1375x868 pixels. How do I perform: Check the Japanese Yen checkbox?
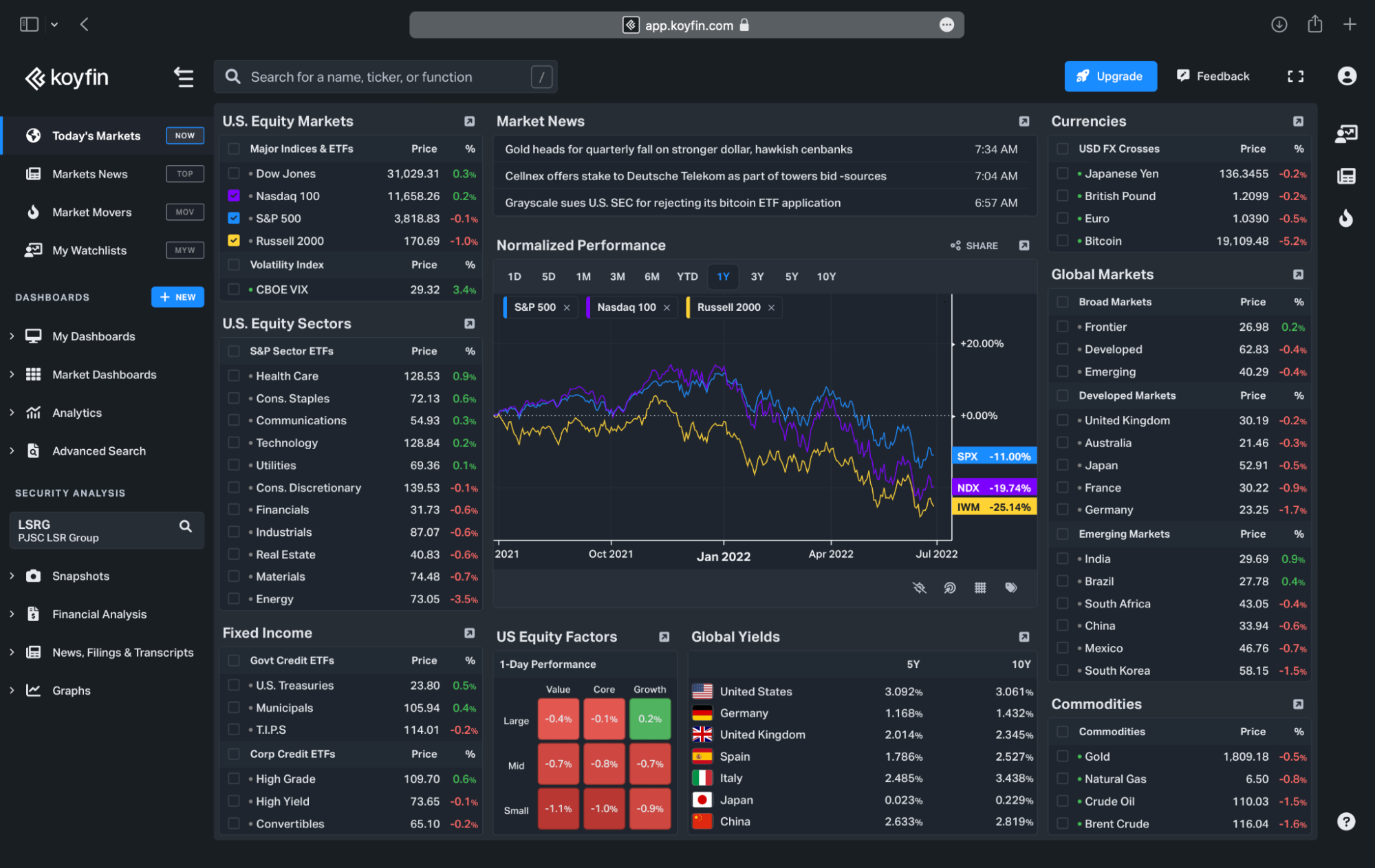click(x=1062, y=173)
